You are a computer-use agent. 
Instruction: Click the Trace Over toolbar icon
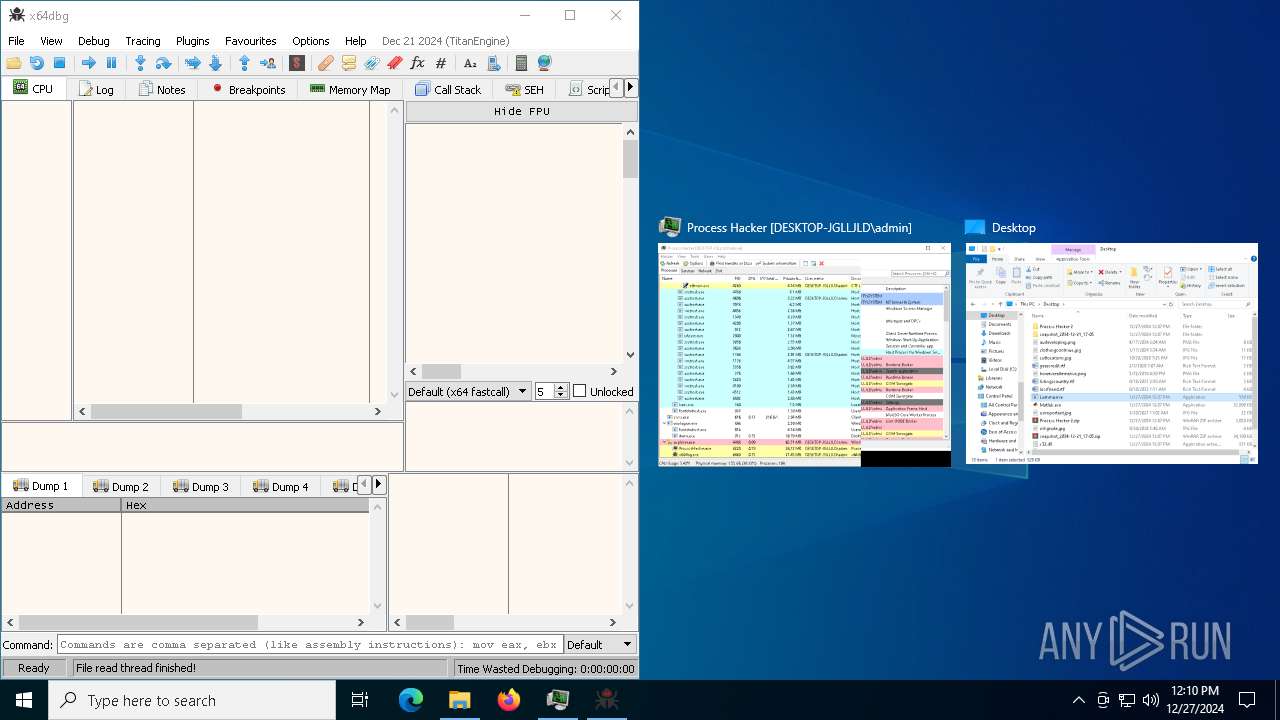[215, 63]
